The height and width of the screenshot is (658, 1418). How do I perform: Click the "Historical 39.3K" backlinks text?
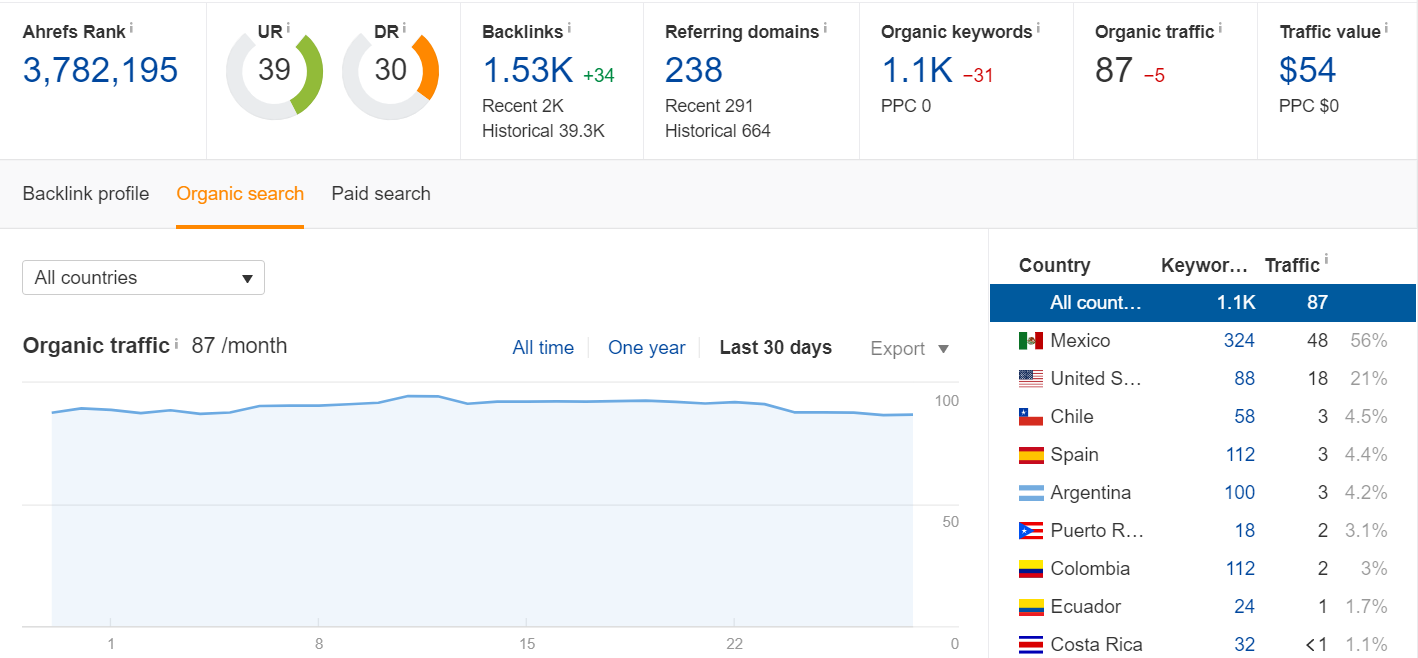543,131
